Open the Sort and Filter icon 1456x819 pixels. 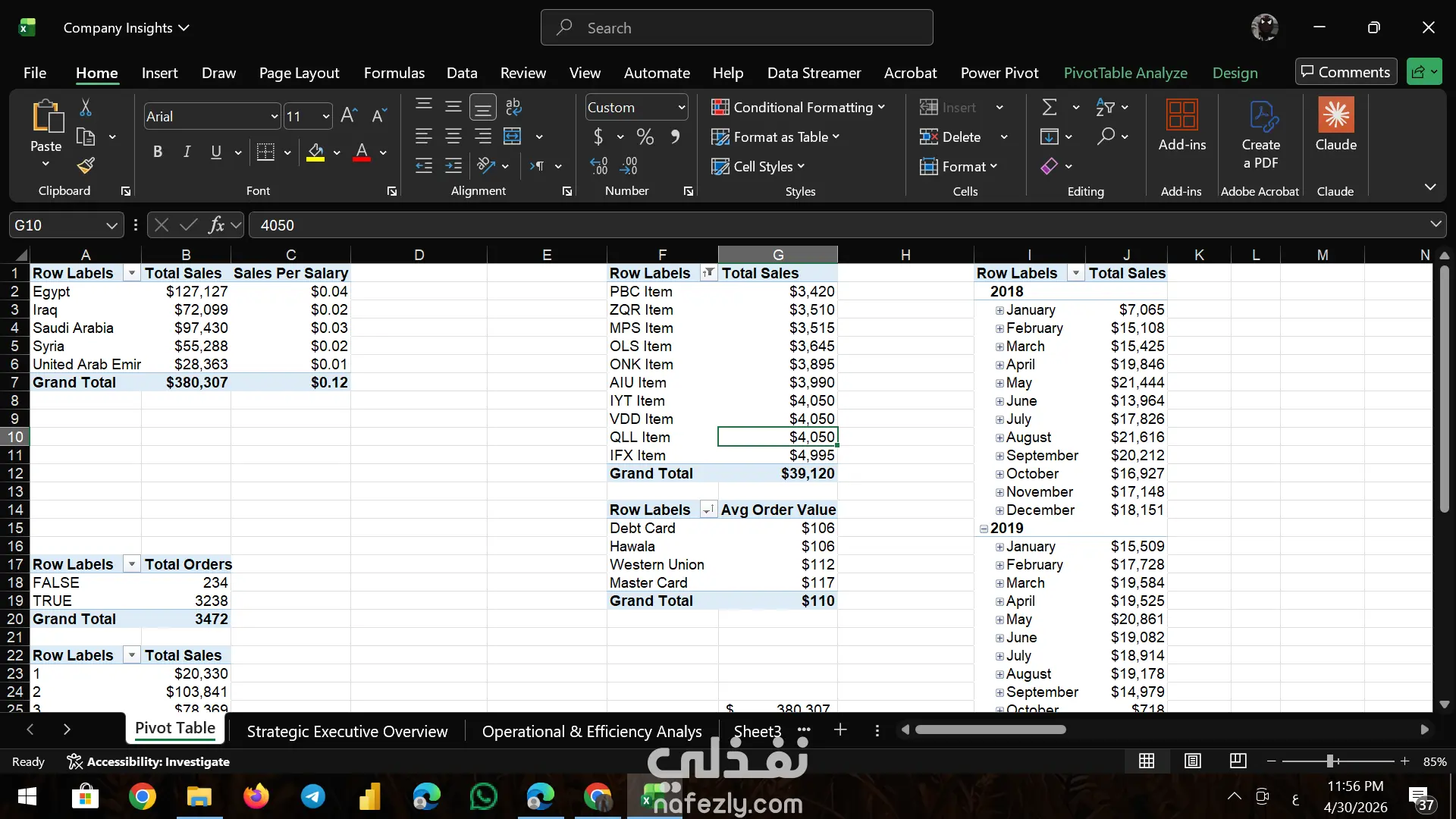(x=1106, y=107)
